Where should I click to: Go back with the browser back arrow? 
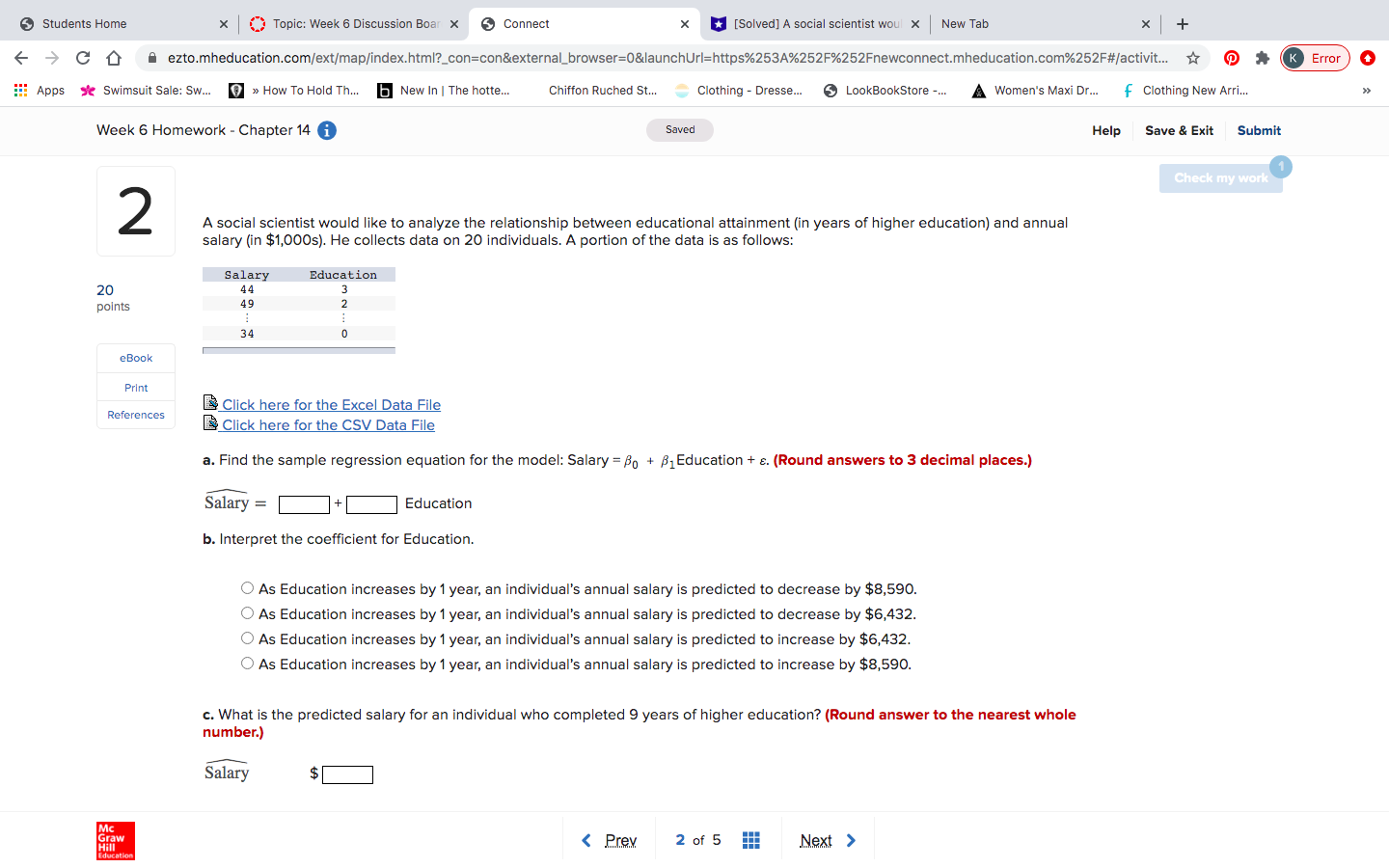21,58
